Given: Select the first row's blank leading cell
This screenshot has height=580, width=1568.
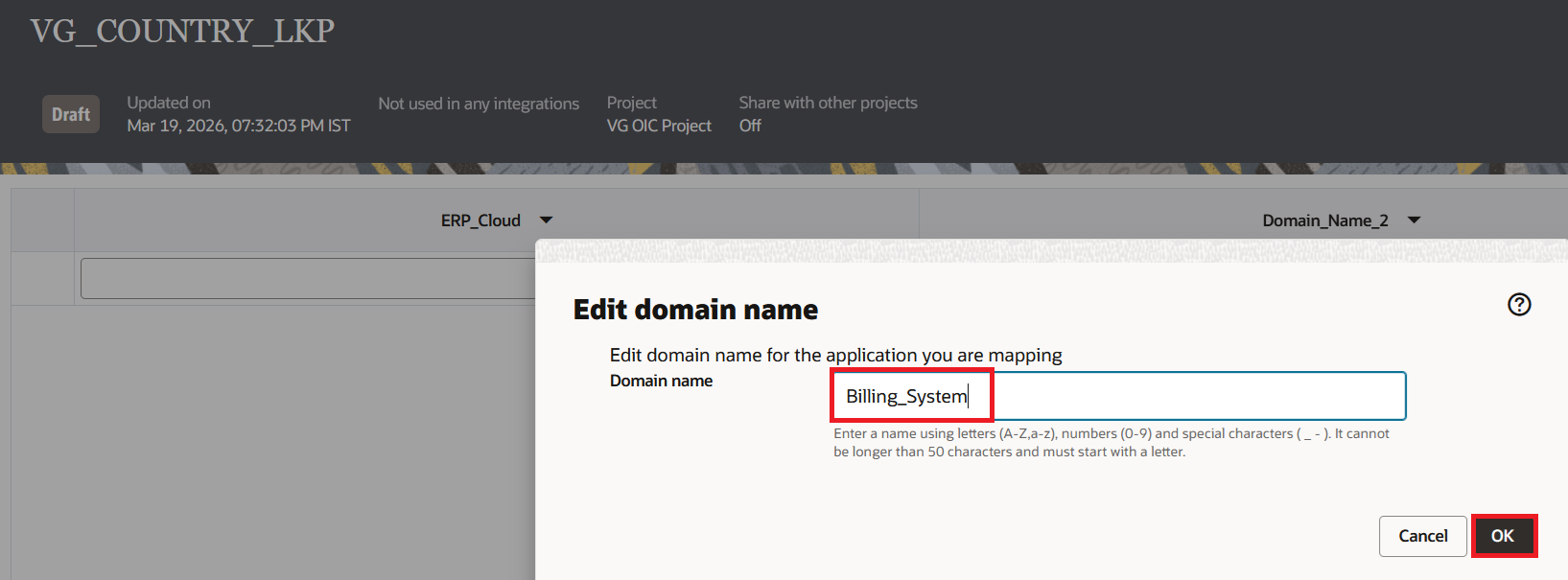Looking at the screenshot, I should pos(43,279).
